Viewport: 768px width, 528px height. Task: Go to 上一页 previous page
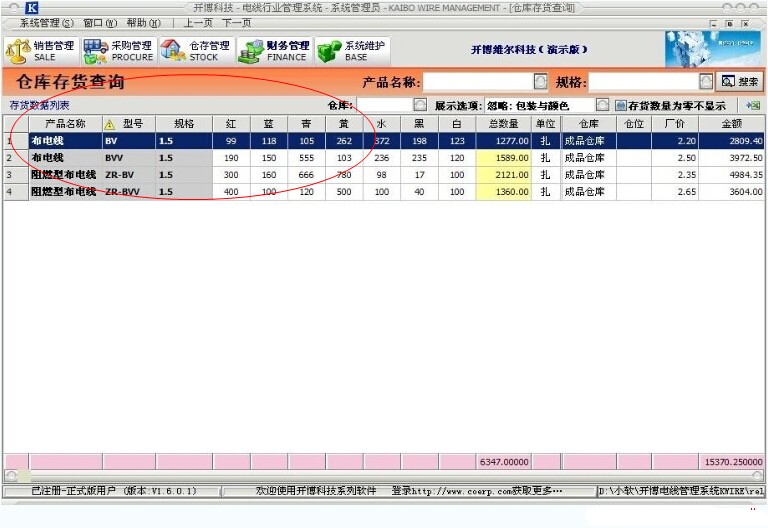(x=198, y=23)
